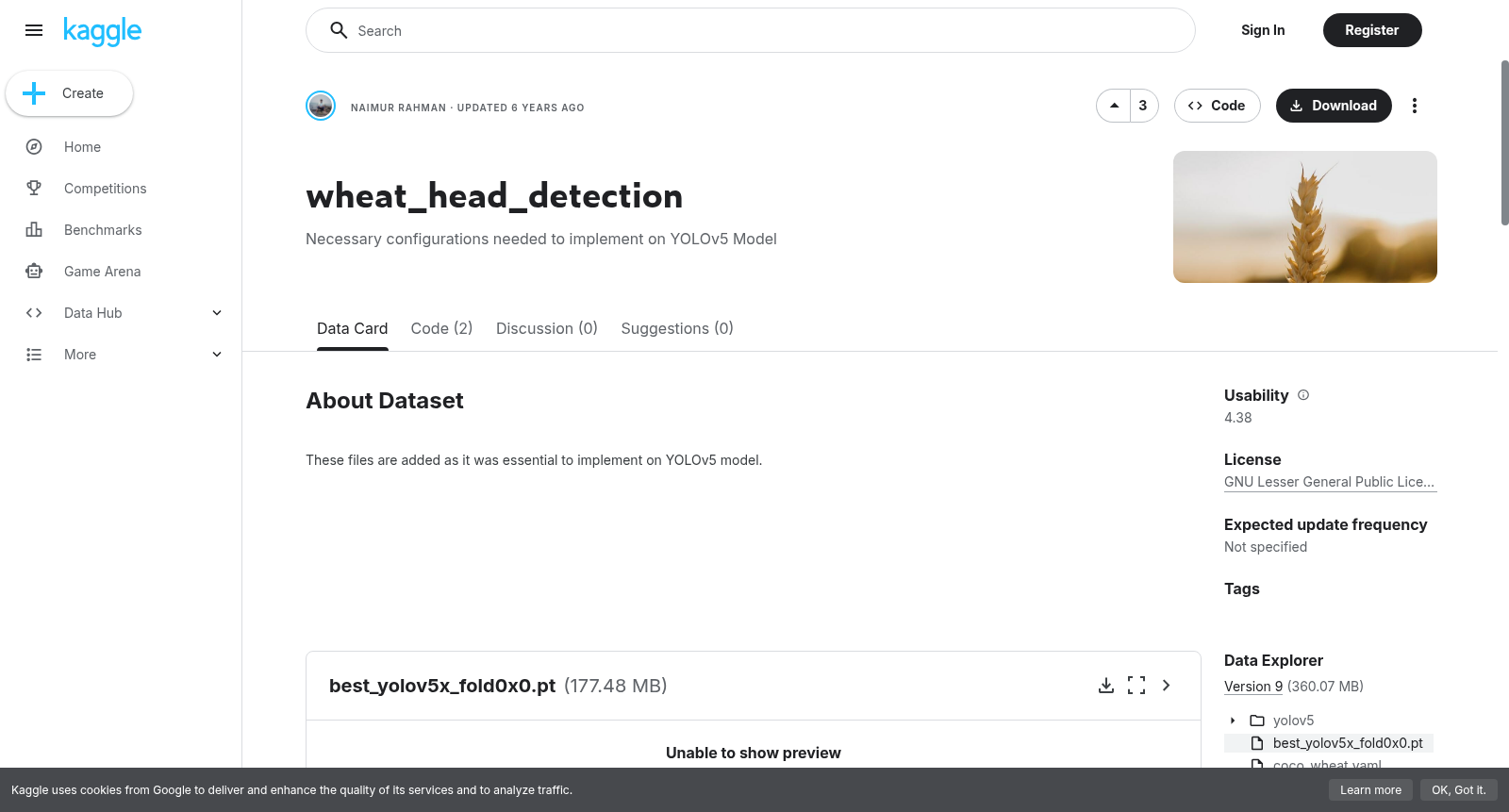
Task: Click the upvote arrow icon
Action: click(x=1114, y=106)
